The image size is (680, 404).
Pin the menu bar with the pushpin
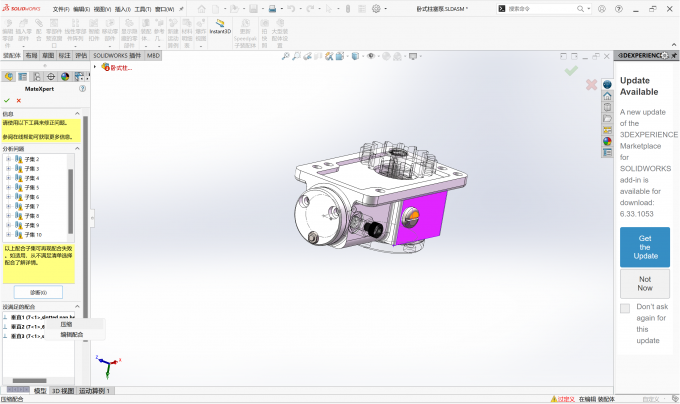(x=181, y=9)
